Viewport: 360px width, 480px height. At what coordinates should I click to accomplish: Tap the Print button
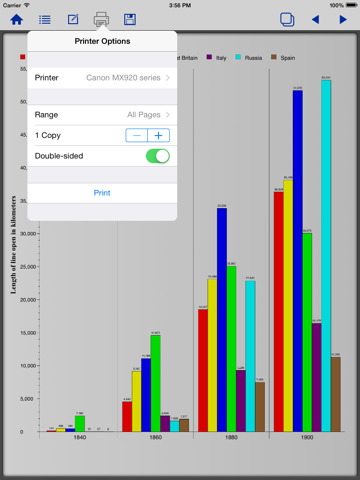tap(102, 193)
